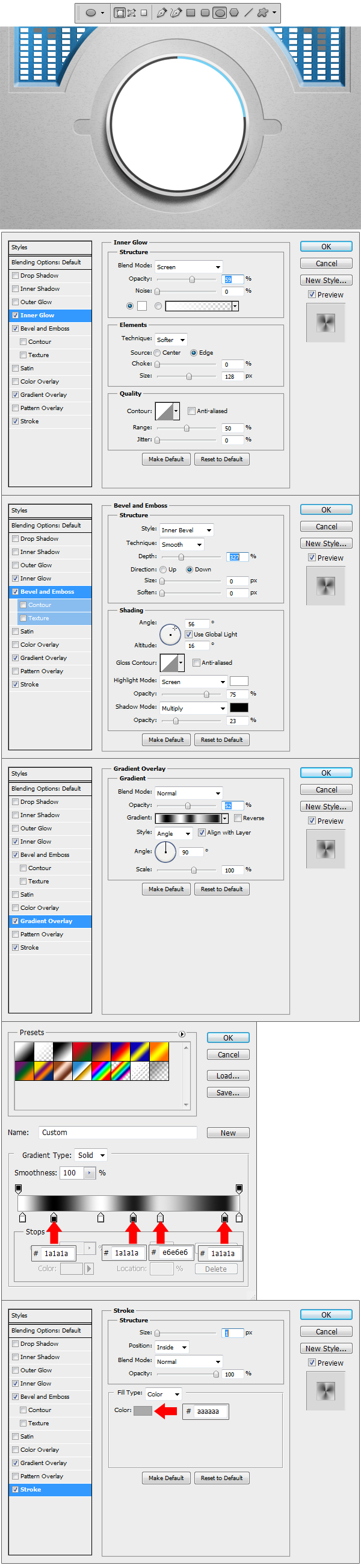The width and height of the screenshot is (361, 1568).
Task: Select the Line shape tool
Action: point(248,13)
